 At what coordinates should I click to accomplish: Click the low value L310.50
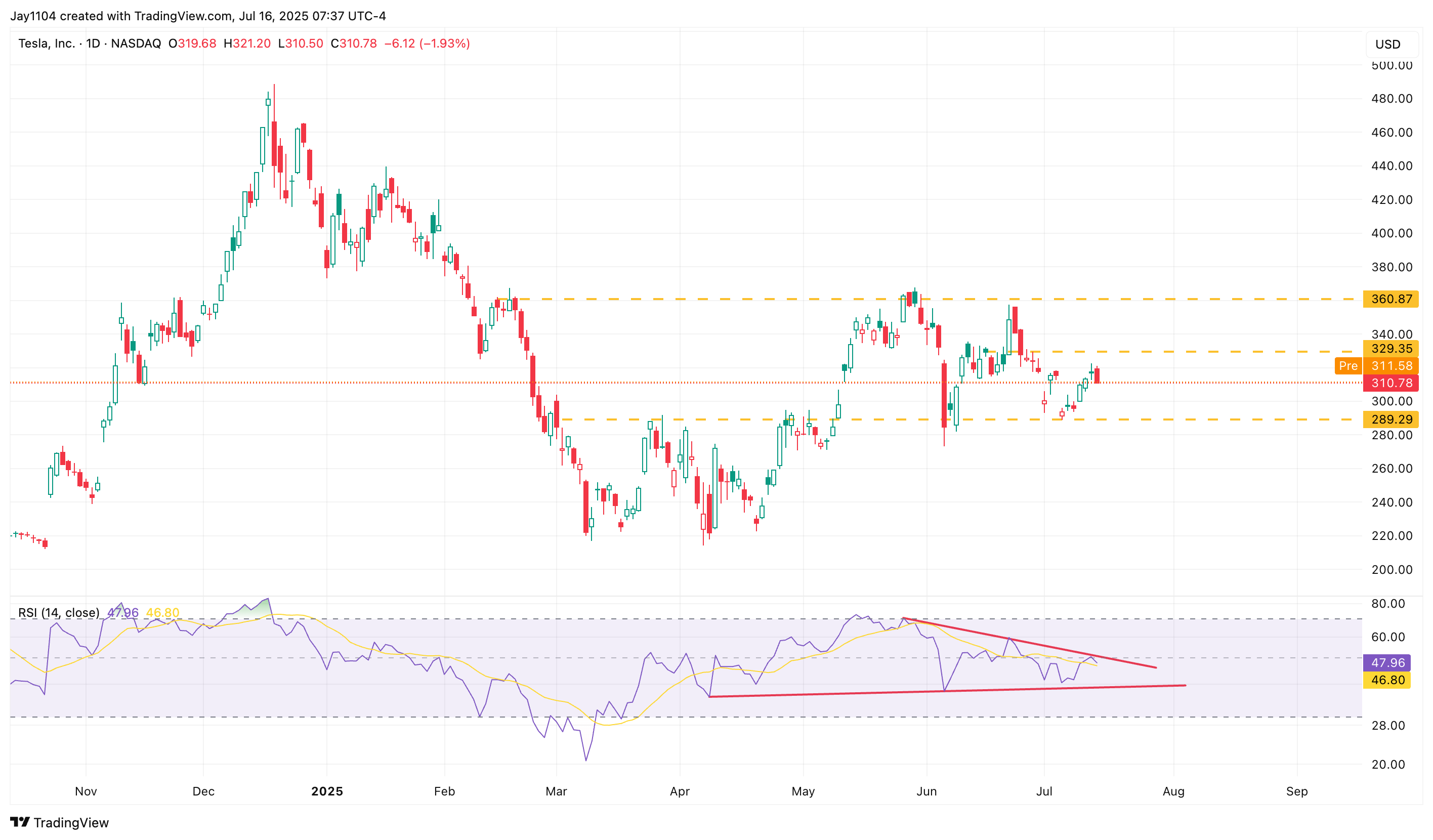[300, 43]
